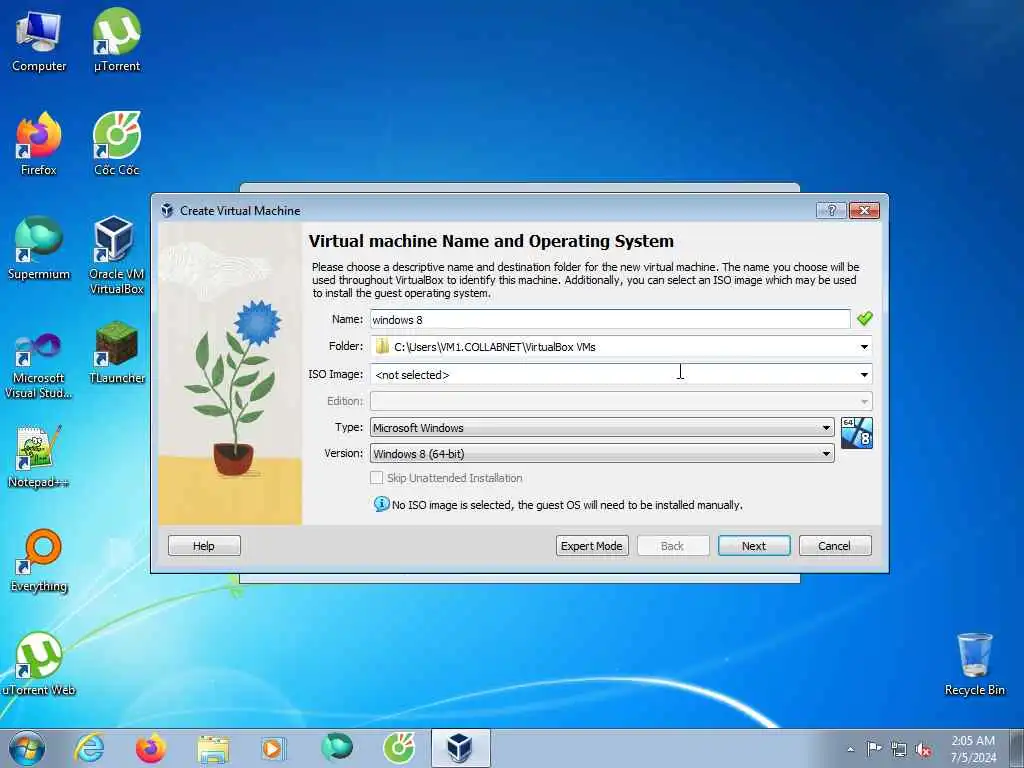Open Action Center flag in tray

click(x=873, y=748)
